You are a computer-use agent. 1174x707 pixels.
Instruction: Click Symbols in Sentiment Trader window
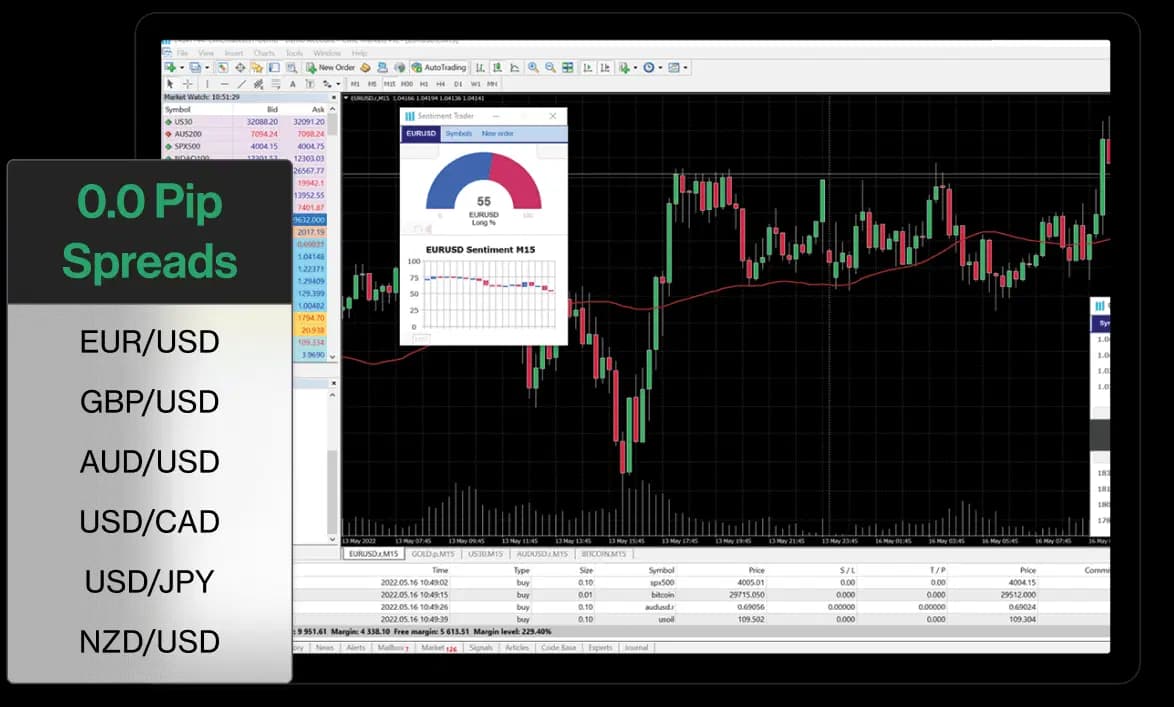click(x=458, y=133)
